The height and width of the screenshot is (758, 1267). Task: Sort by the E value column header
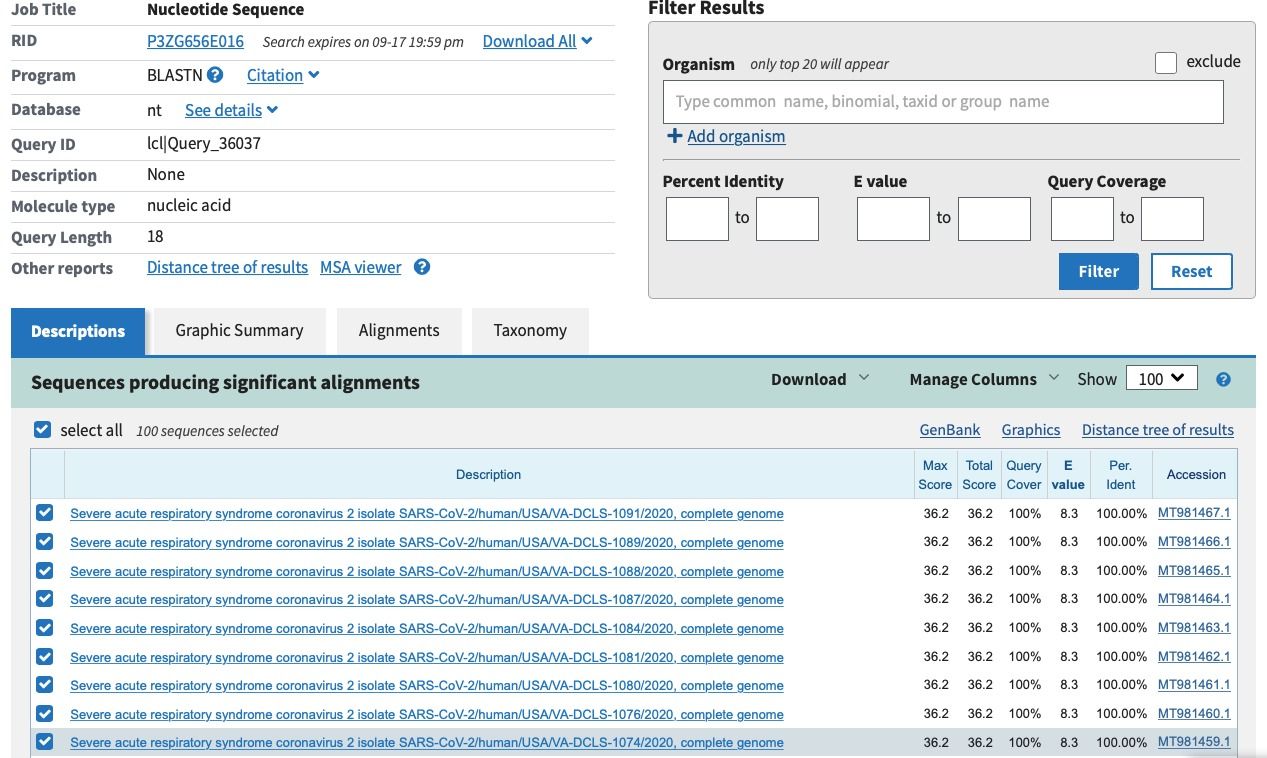[1068, 474]
